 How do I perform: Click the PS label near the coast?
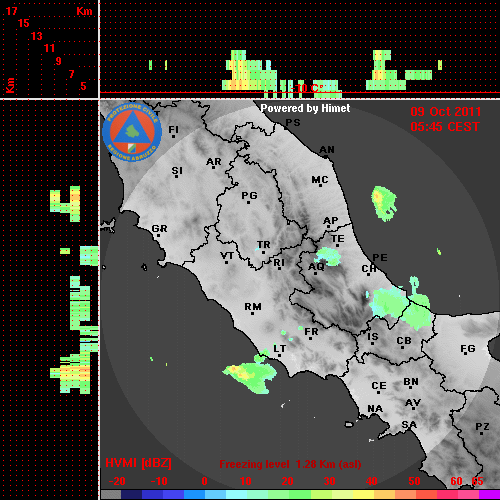point(293,123)
